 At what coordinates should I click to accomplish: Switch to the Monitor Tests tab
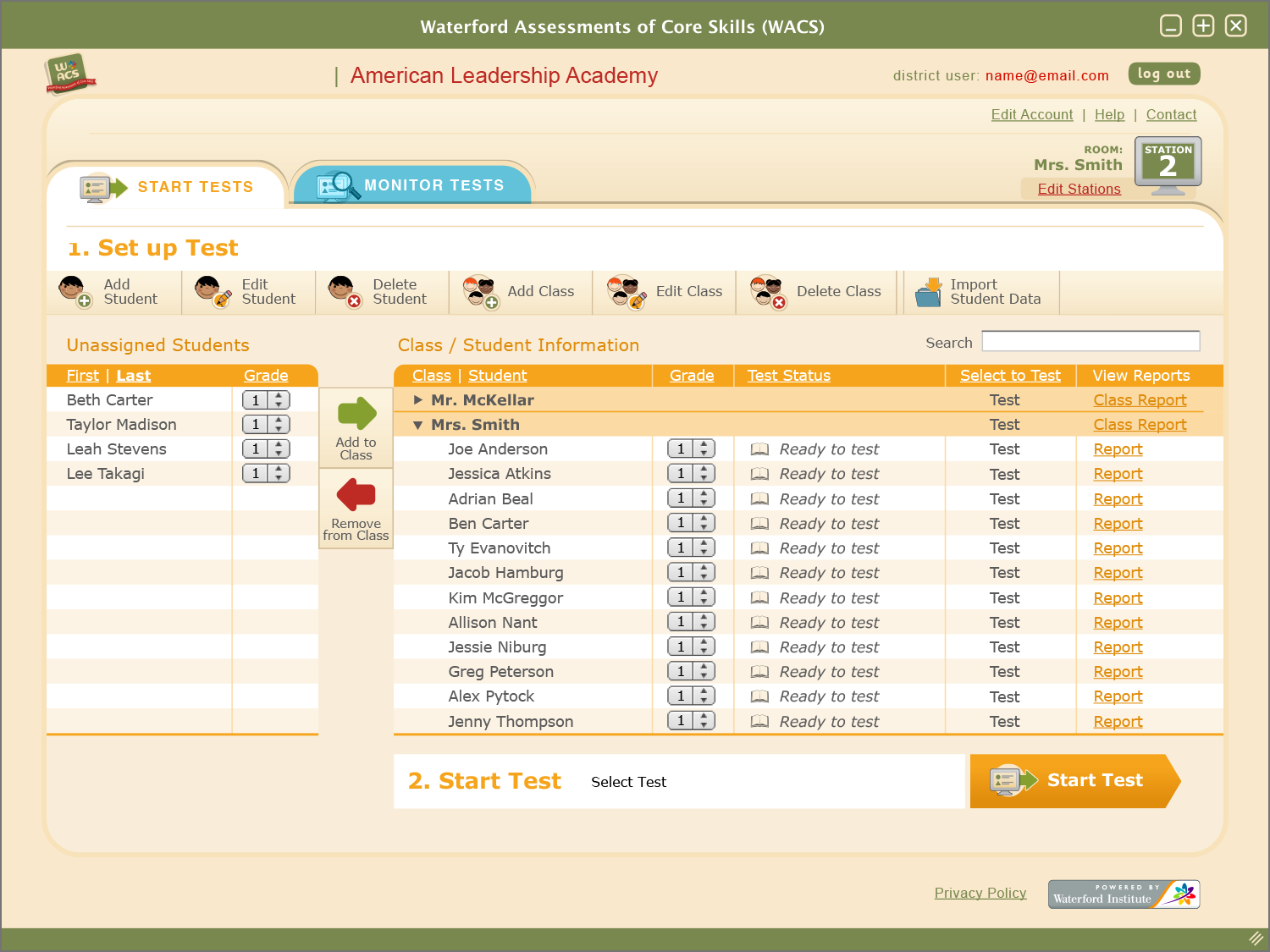[x=413, y=185]
